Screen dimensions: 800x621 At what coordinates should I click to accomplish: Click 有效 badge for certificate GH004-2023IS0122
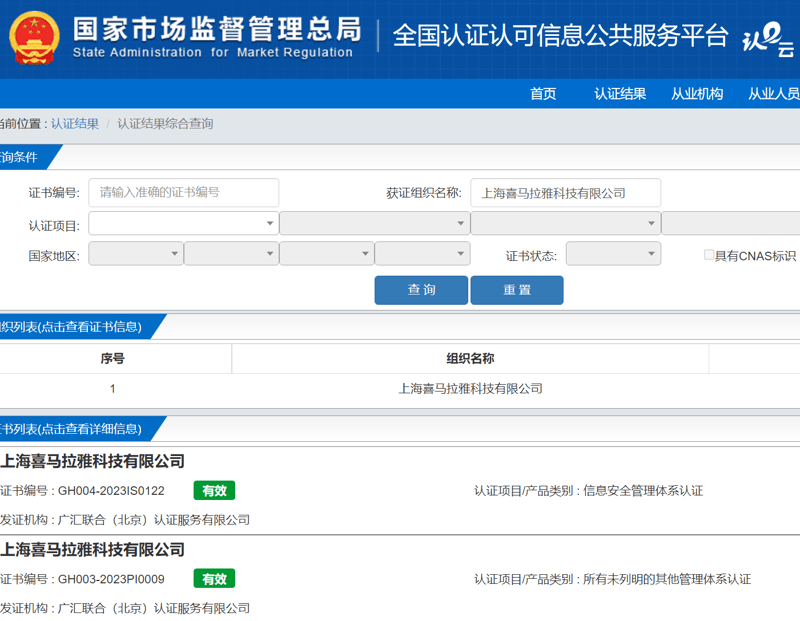tap(214, 491)
